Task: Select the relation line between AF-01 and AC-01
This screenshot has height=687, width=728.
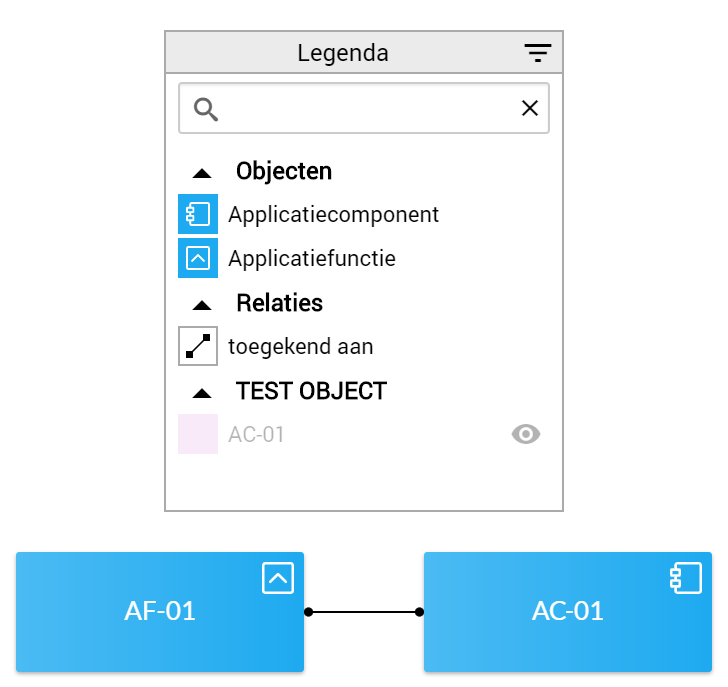Action: point(364,612)
